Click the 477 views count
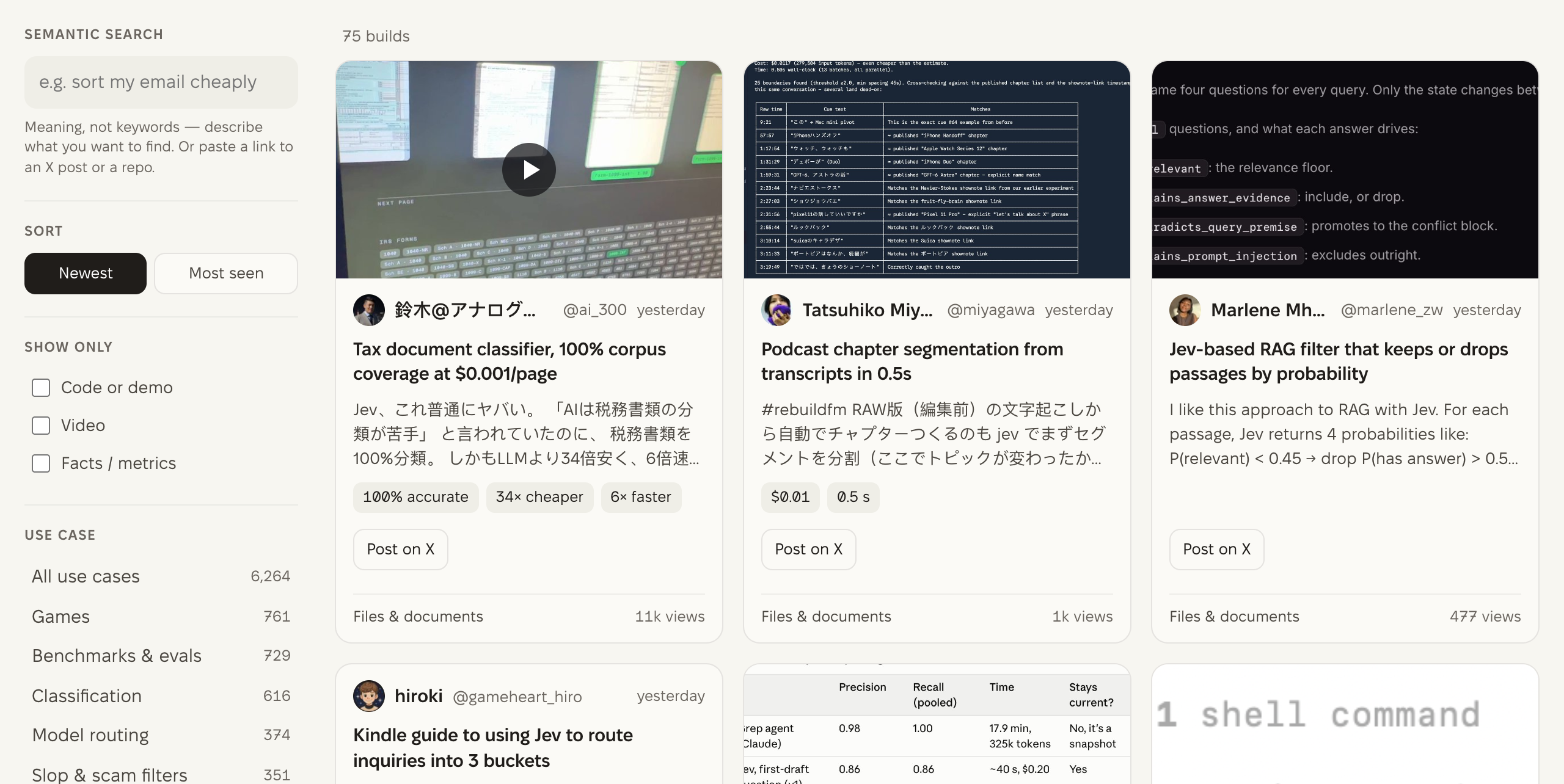Image resolution: width=1564 pixels, height=784 pixels. coord(1485,617)
